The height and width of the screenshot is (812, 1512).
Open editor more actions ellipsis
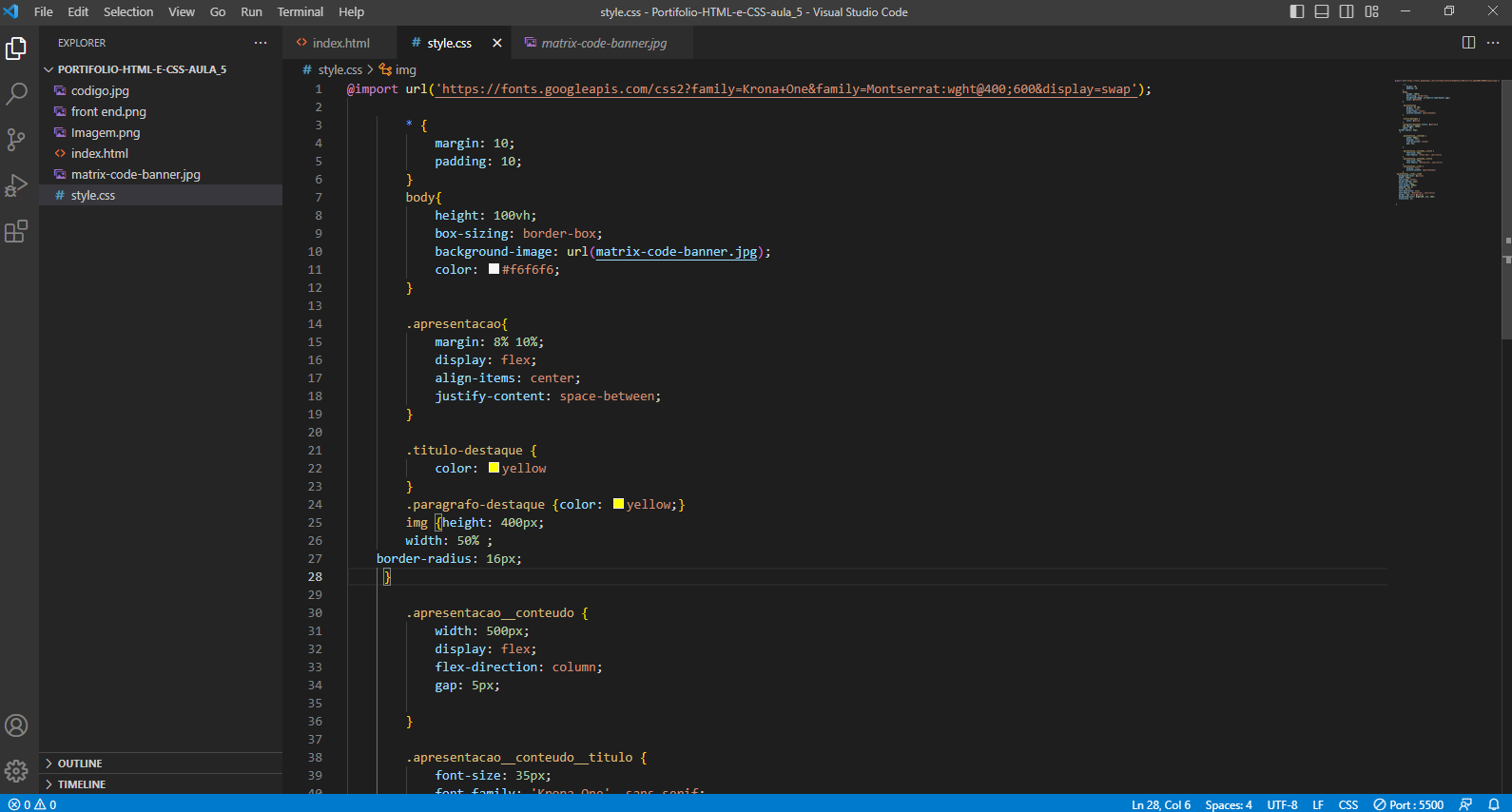[1493, 43]
